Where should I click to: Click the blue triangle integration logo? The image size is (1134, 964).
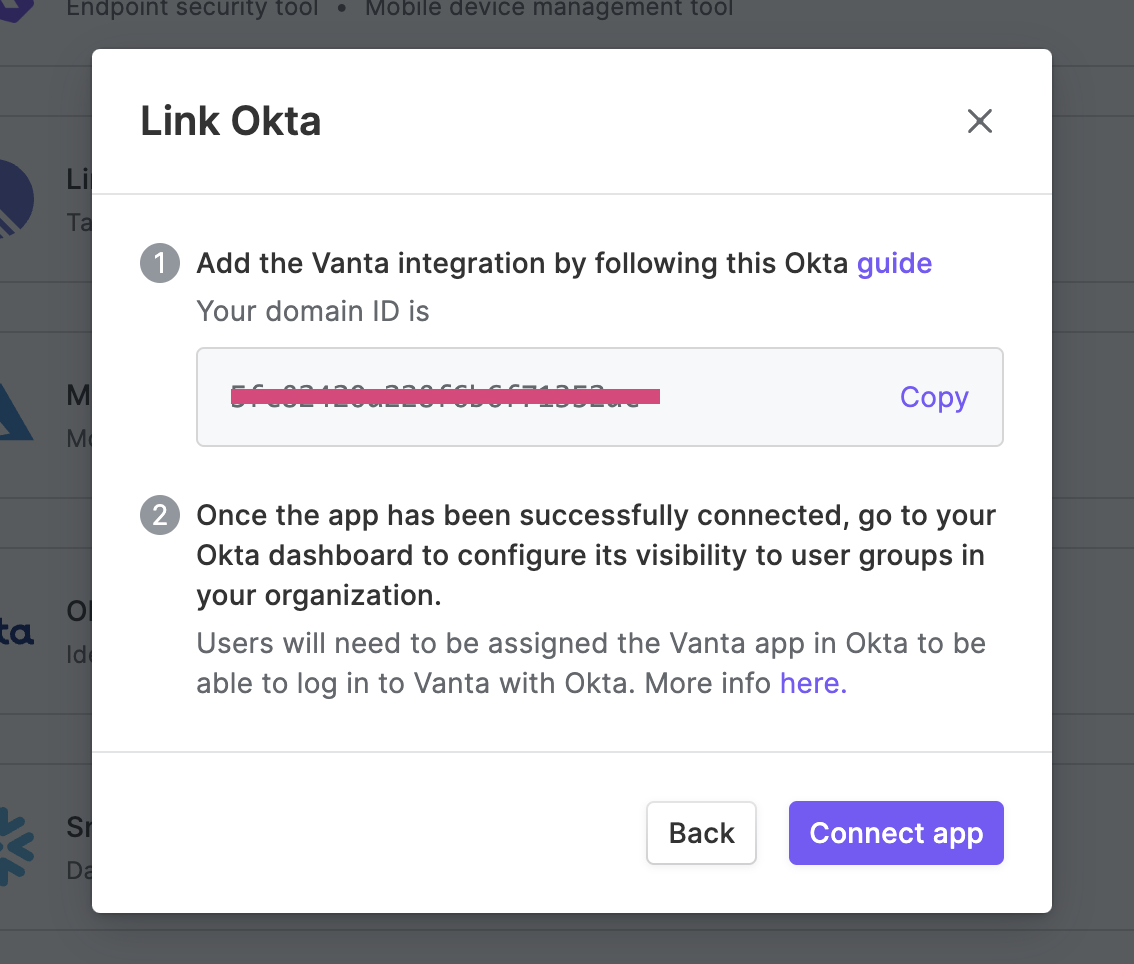point(16,412)
